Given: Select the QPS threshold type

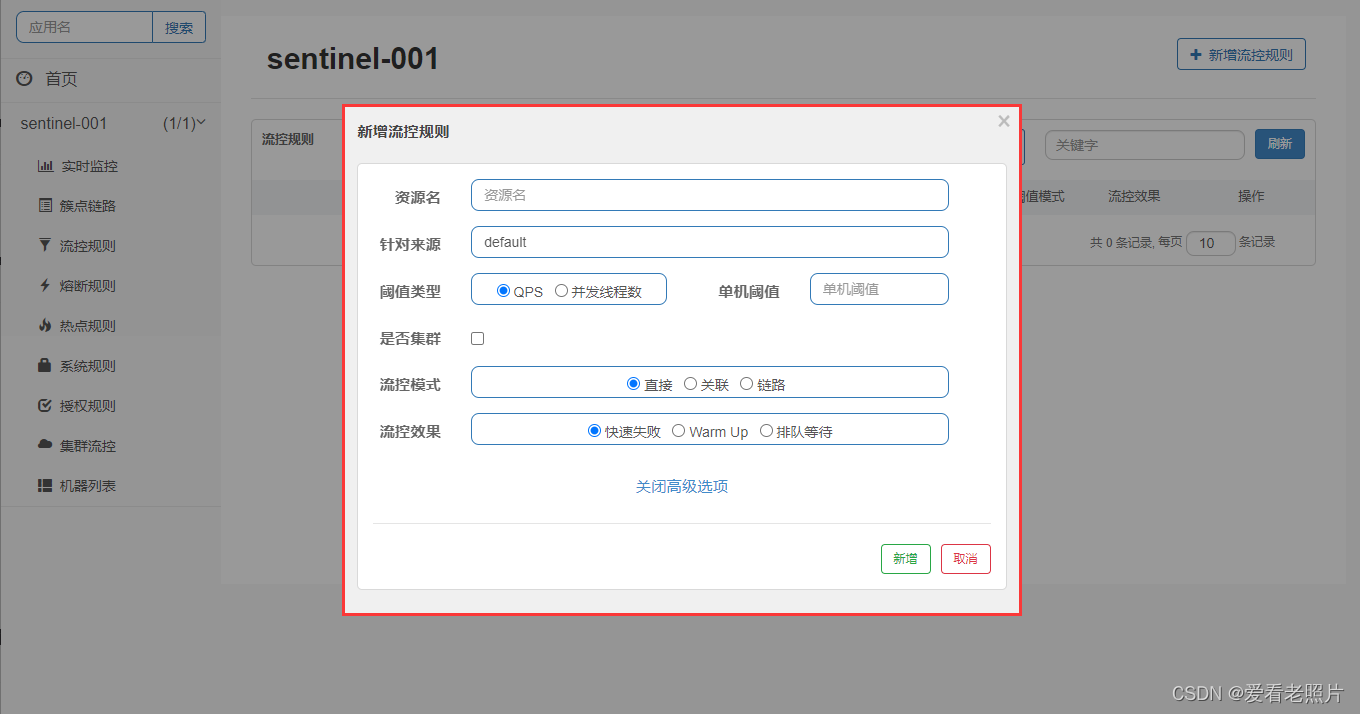Looking at the screenshot, I should point(504,291).
